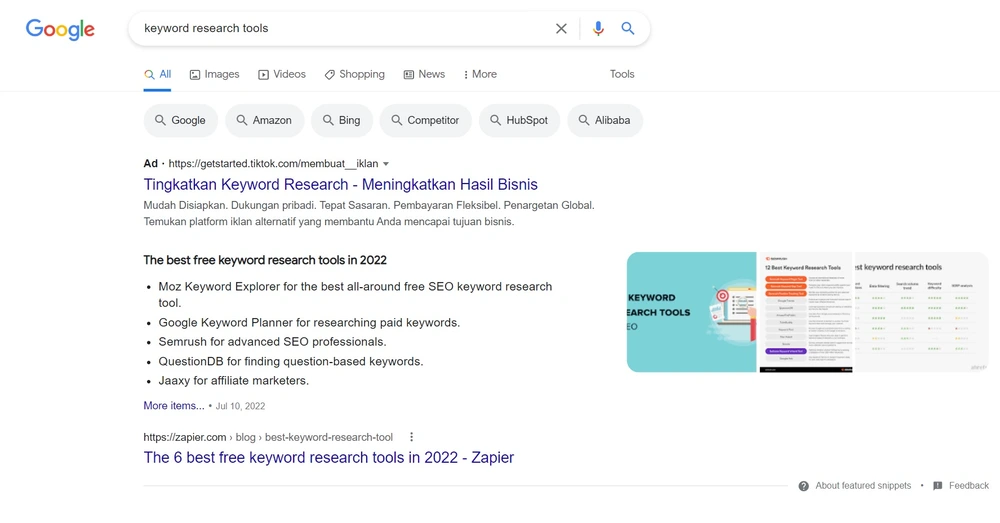Open the 12 Best Keyword Research Tools thumbnail
The image size is (1000, 523).
[x=806, y=313]
